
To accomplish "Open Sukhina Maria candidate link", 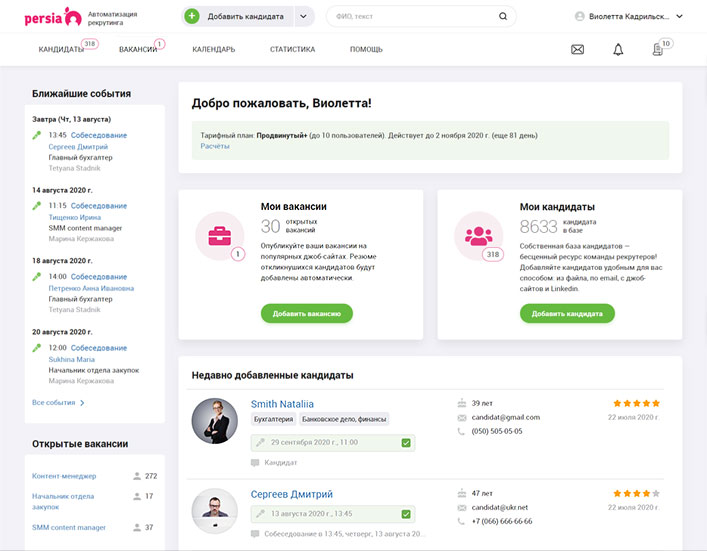I will click(x=72, y=359).
